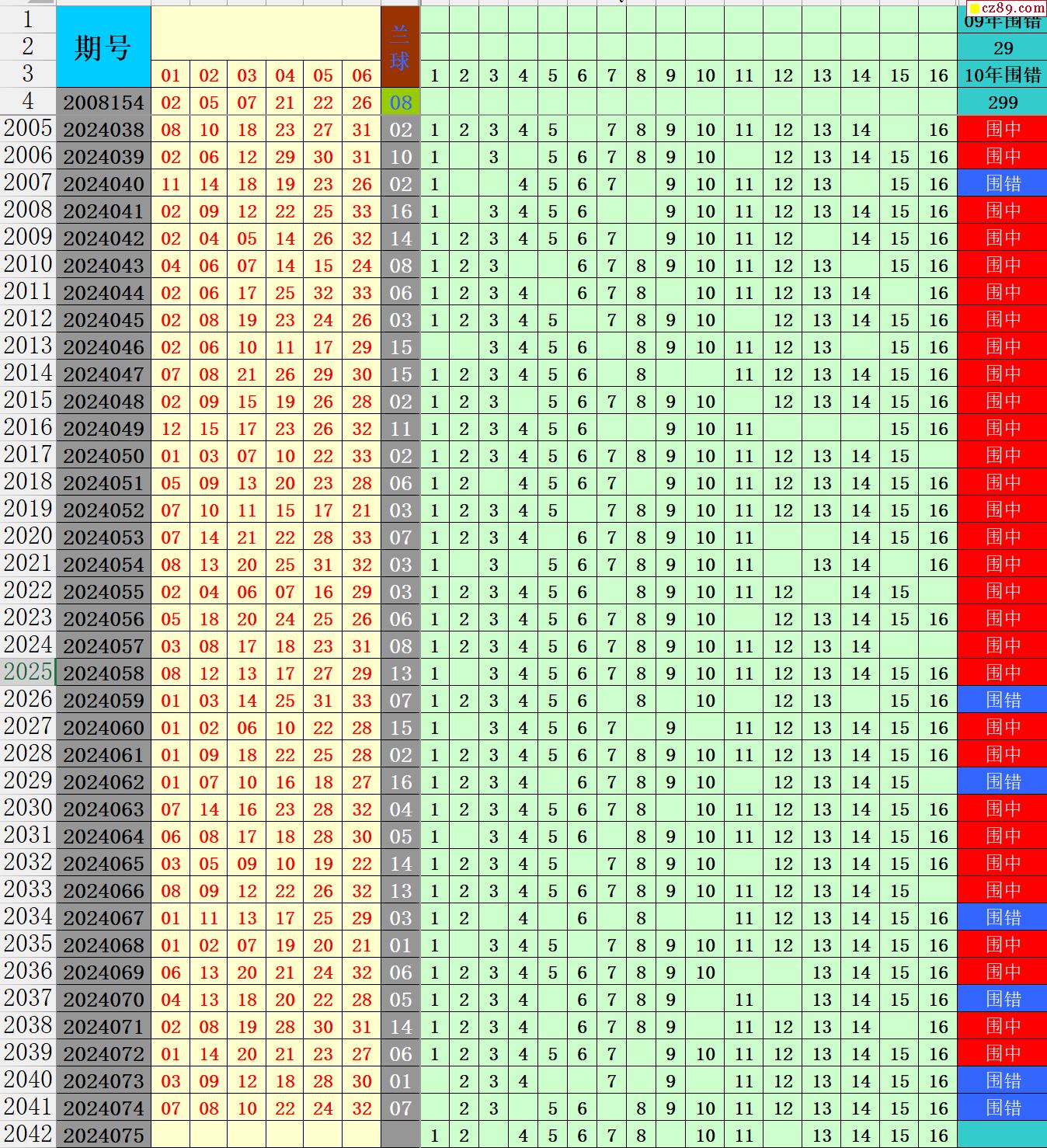Select row header 3
This screenshot has height=1148, width=1047.
point(28,74)
